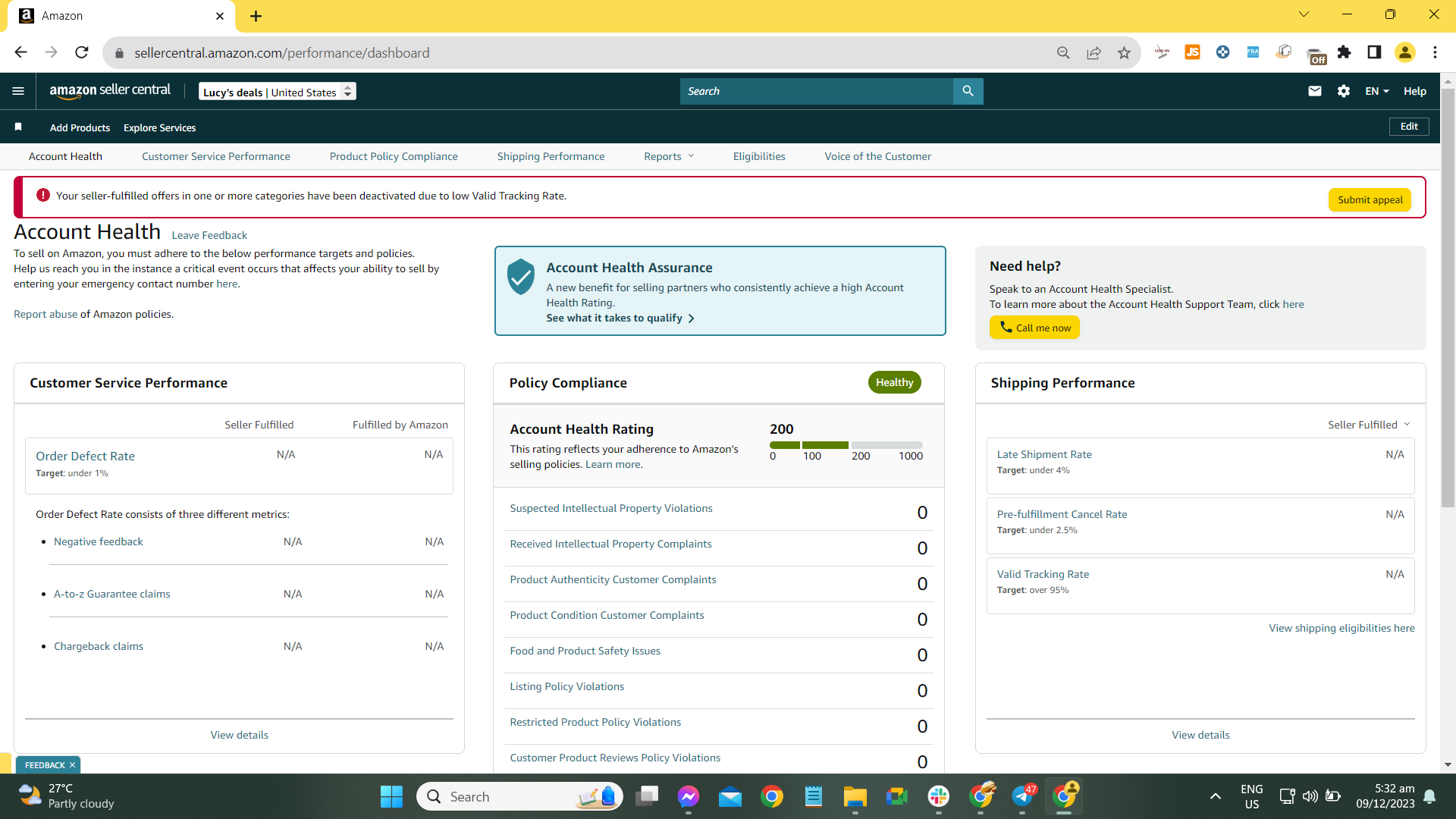Go to the Eligibilities tab
The image size is (1456, 819).
[759, 156]
